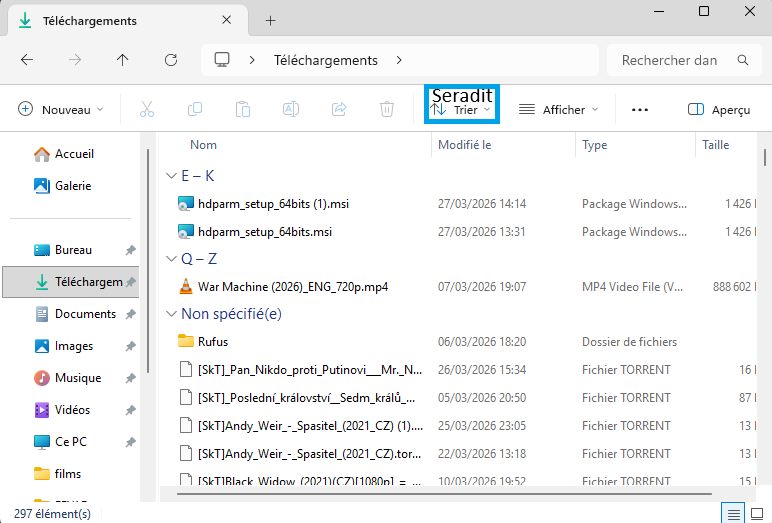This screenshot has height=523, width=772.
Task: Open a new tab with plus button
Action: [x=270, y=21]
